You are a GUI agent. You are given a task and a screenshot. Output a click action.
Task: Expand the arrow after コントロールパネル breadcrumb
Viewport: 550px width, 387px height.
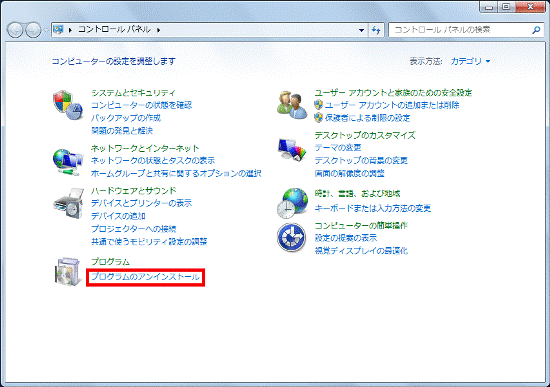[x=159, y=30]
